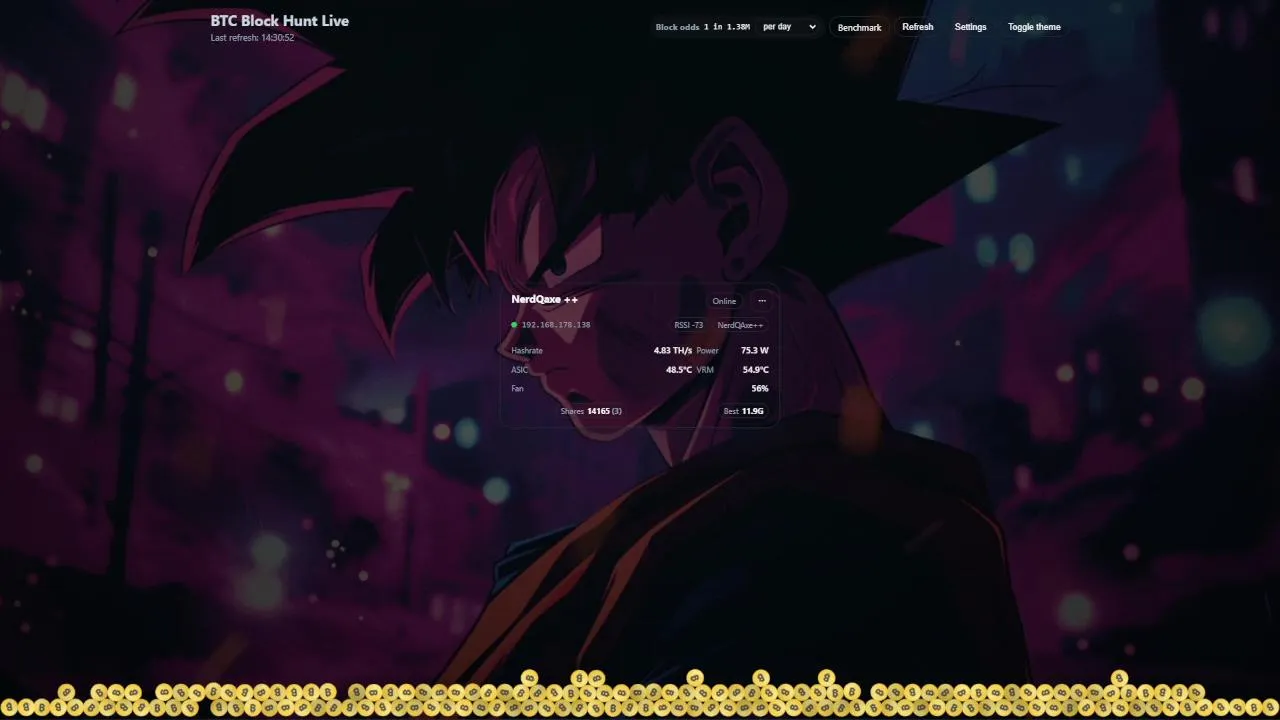1280x720 pixels.
Task: Open the per day odds dropdown
Action: tap(789, 27)
